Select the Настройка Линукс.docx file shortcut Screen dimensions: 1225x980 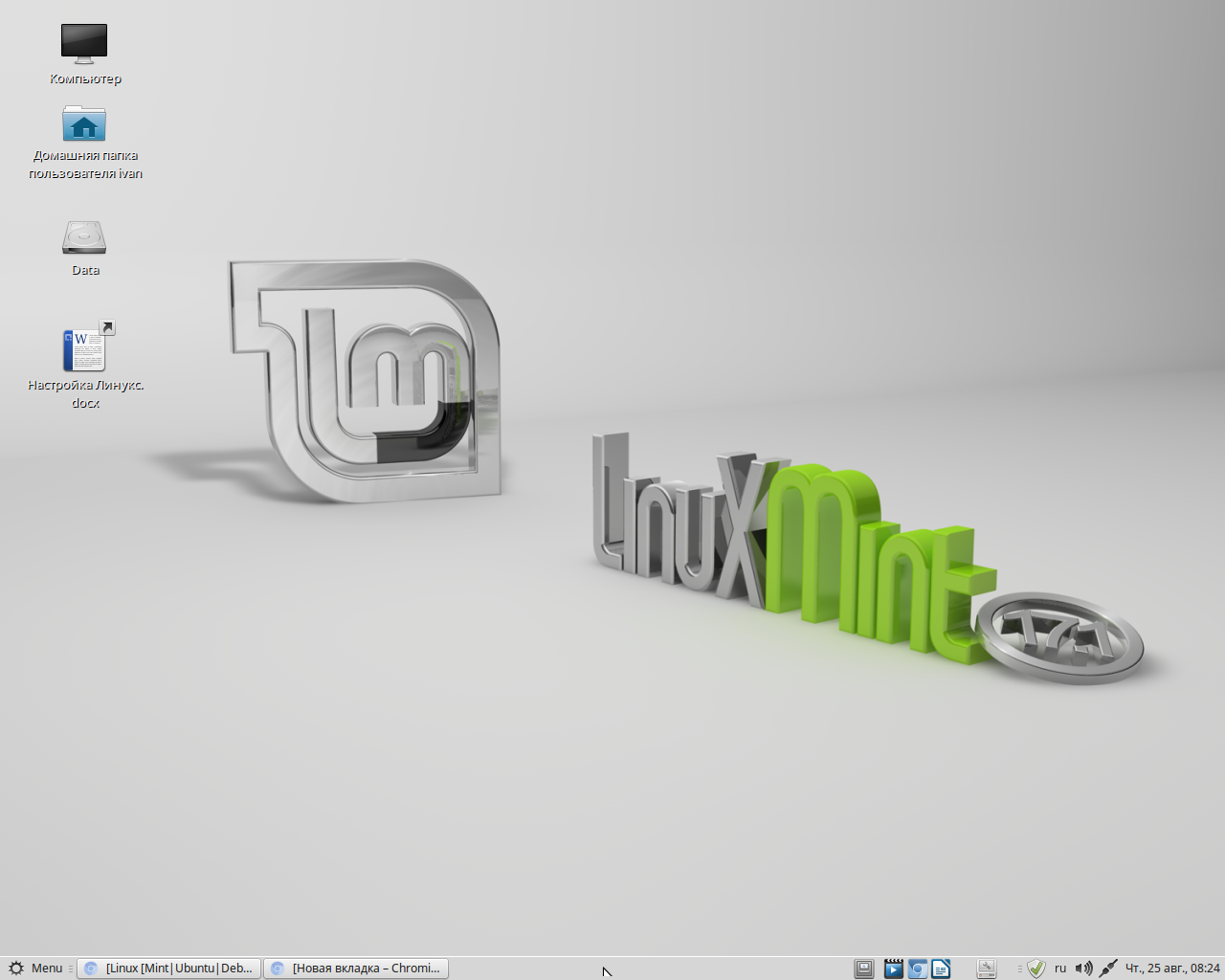84,350
